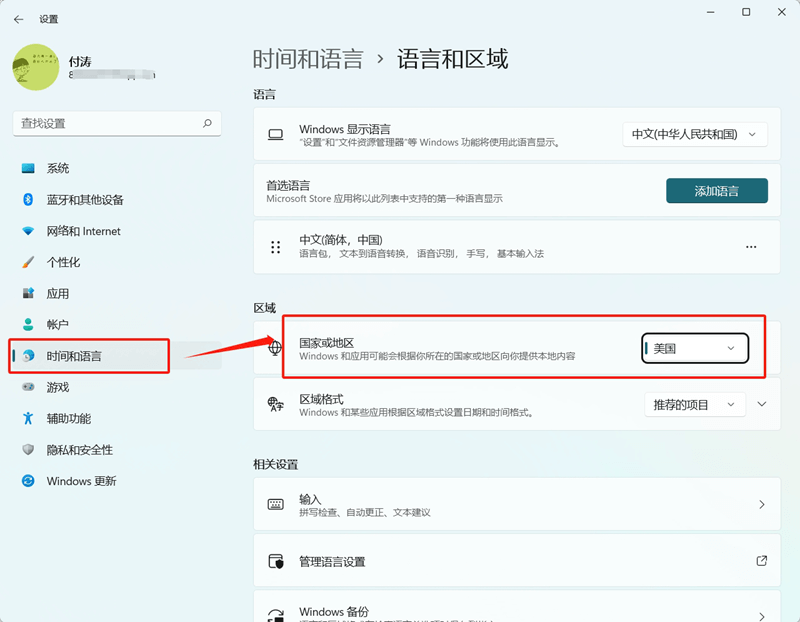Click the backup sync icon beside Windows 备份

276,616
